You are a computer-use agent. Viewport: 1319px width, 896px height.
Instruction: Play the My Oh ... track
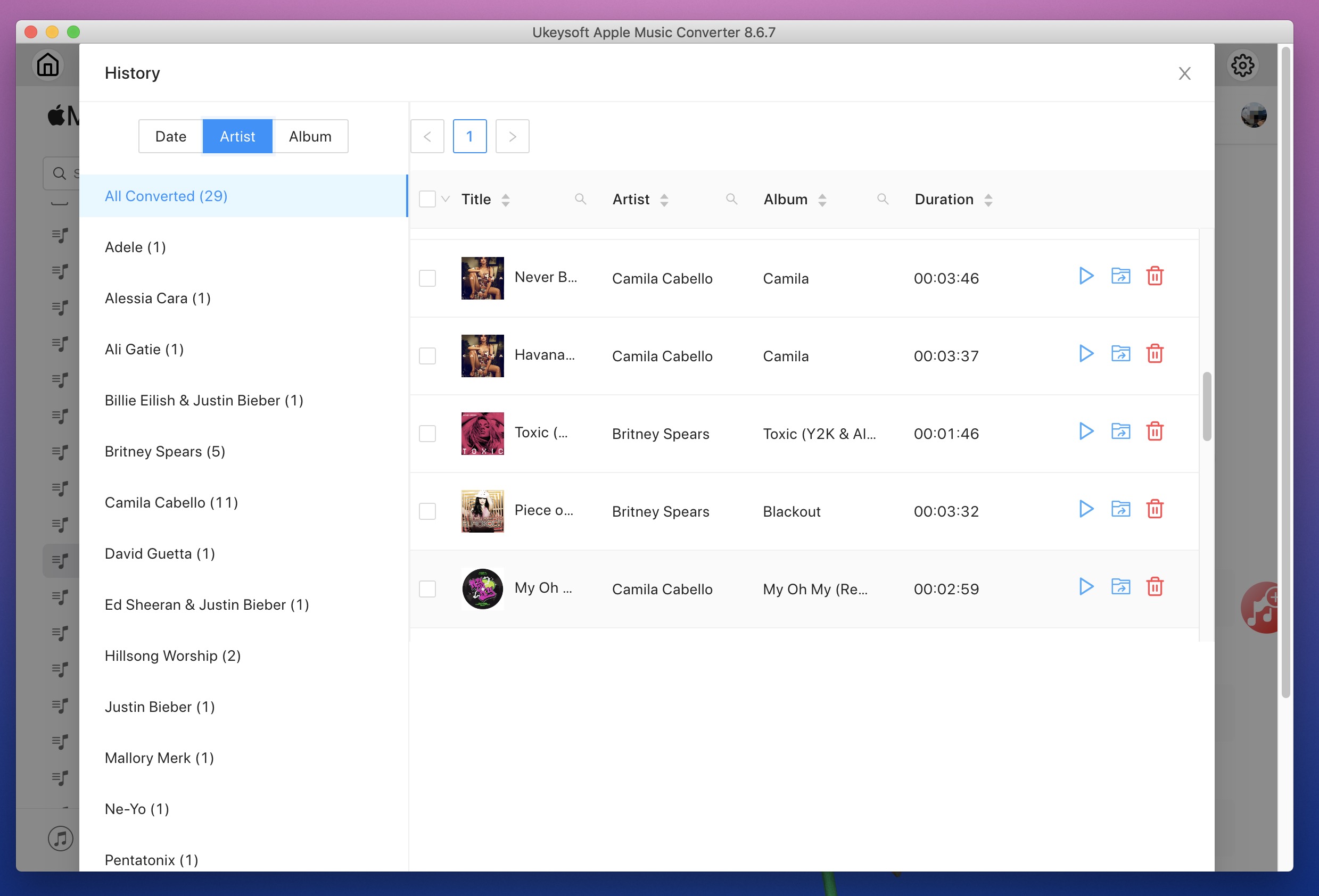pyautogui.click(x=1086, y=587)
